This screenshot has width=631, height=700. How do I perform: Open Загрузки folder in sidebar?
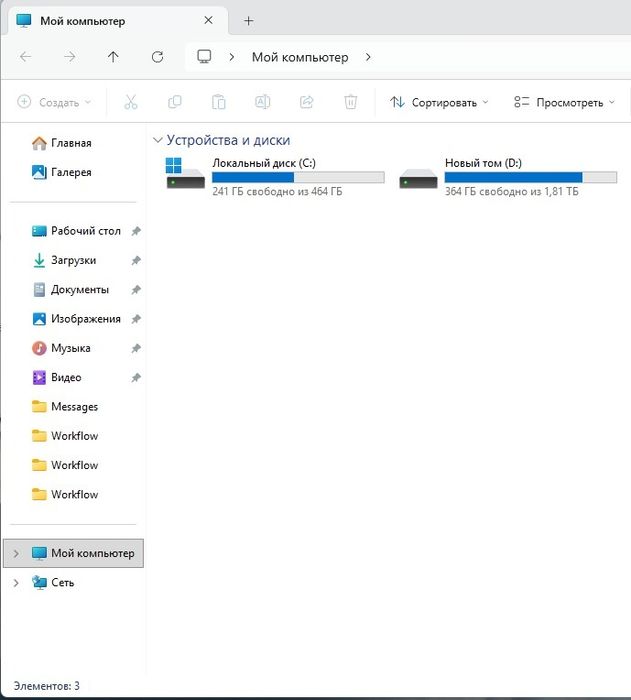coord(64,260)
